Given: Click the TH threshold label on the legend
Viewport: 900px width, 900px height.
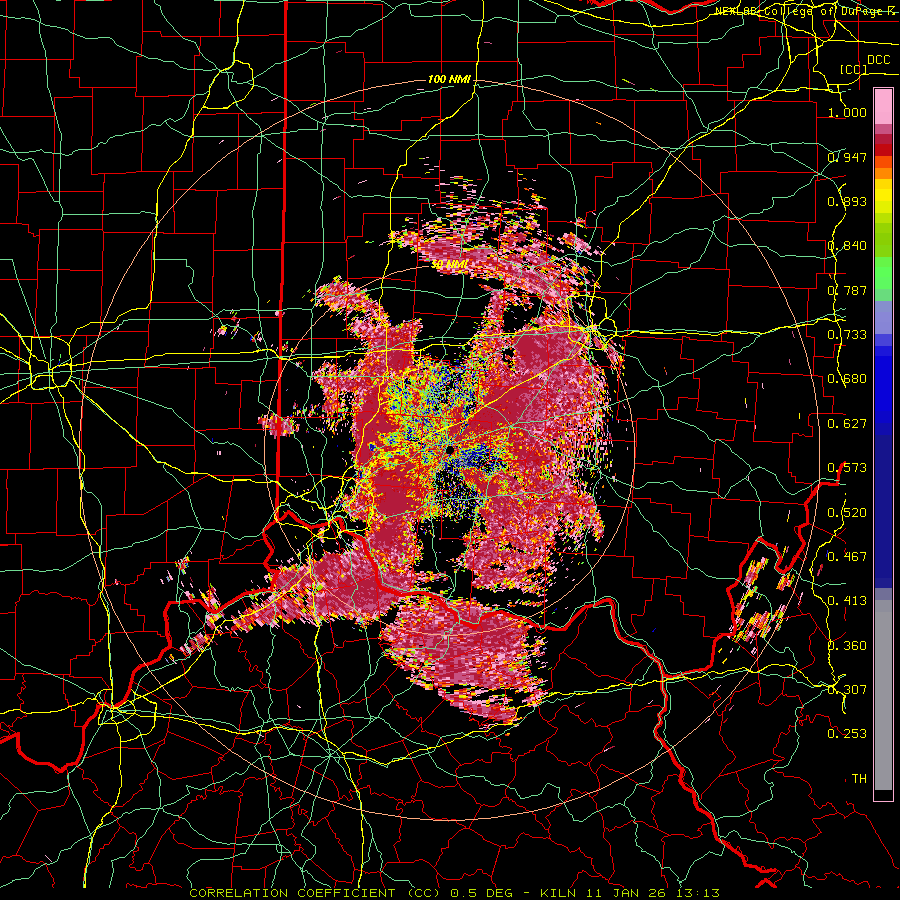Looking at the screenshot, I should point(859,779).
